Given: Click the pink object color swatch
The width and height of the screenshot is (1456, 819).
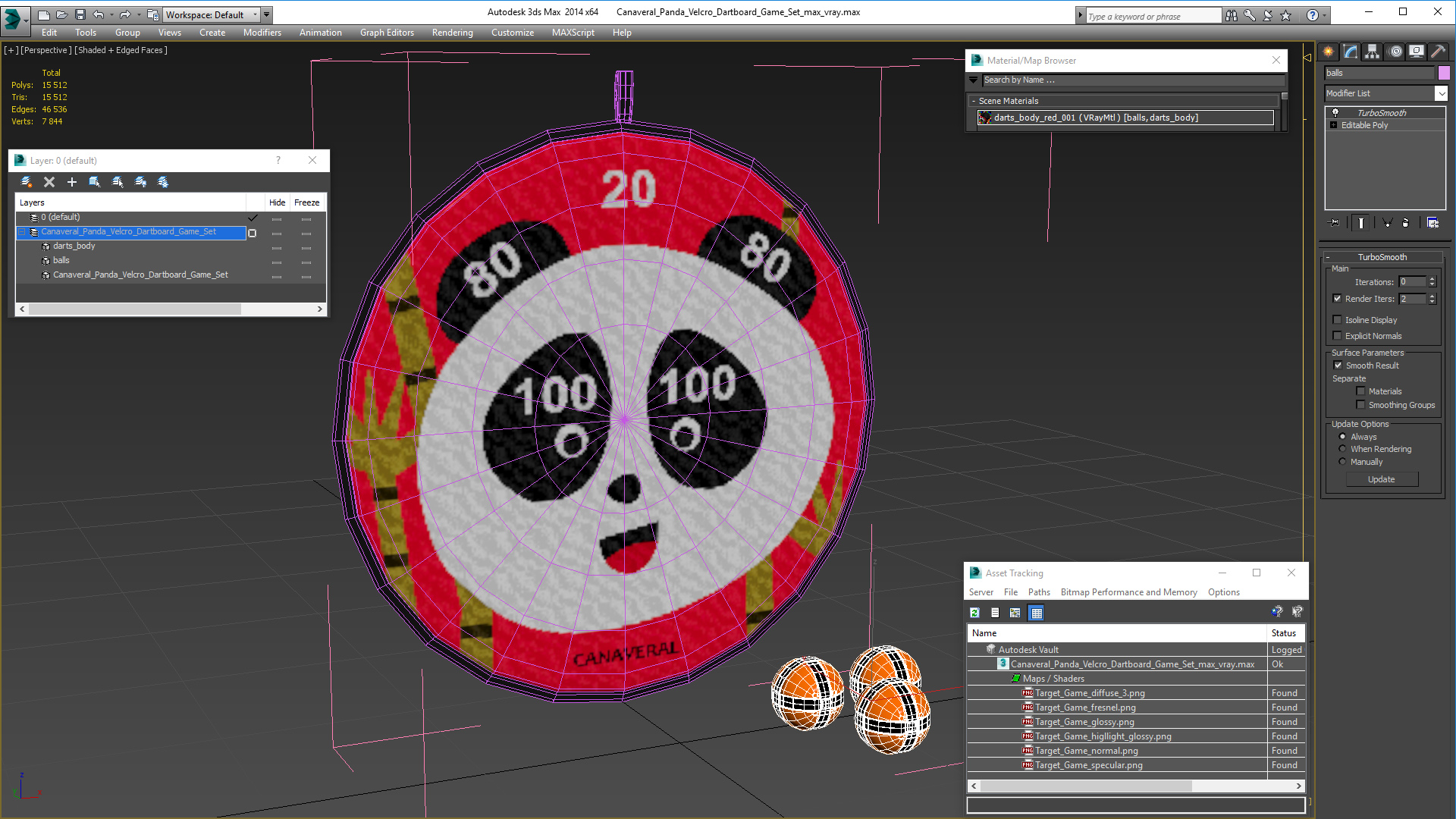Looking at the screenshot, I should (x=1444, y=73).
